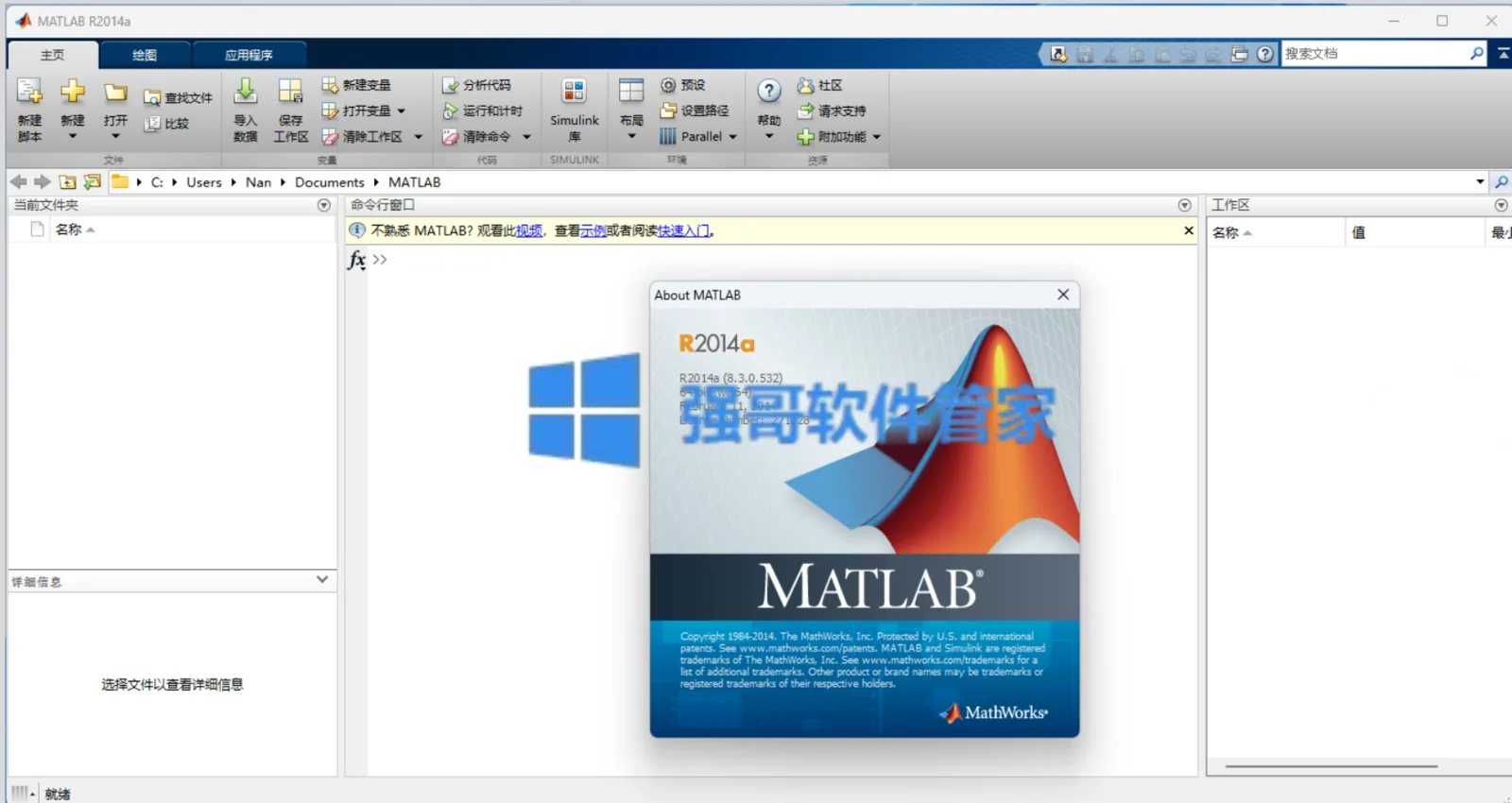Start 运行和计时 run and time
1512x803 pixels.
coord(482,111)
